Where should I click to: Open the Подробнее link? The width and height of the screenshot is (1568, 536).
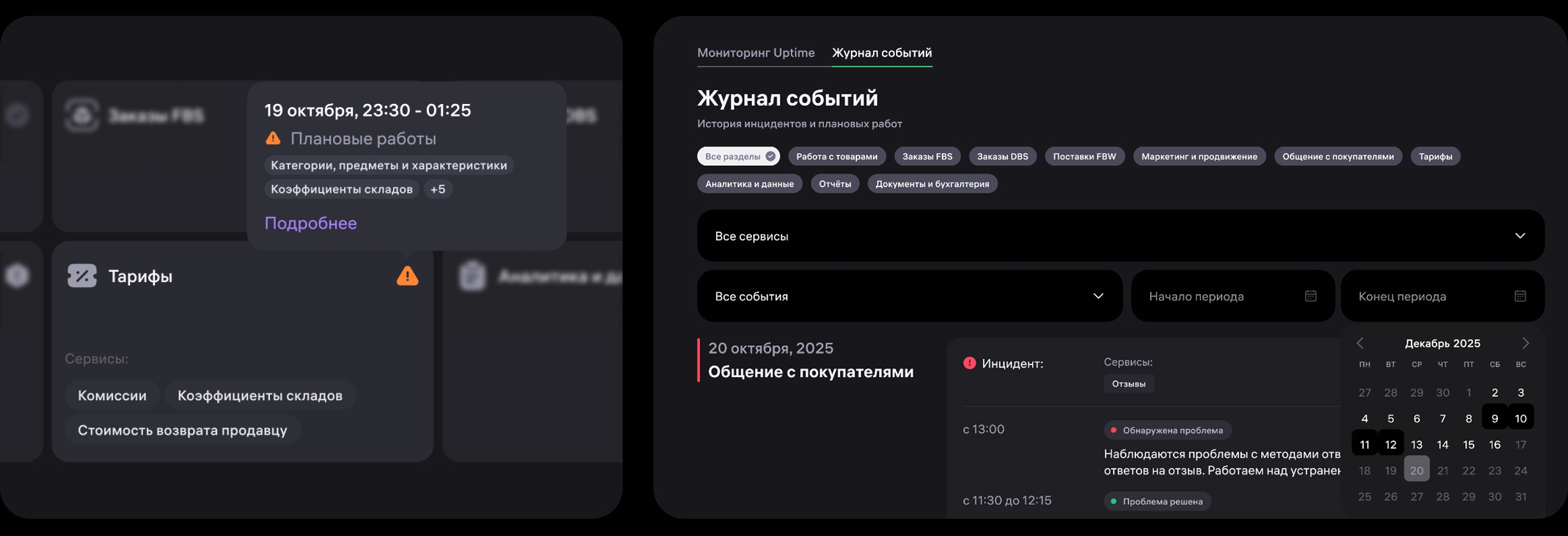pyautogui.click(x=311, y=223)
